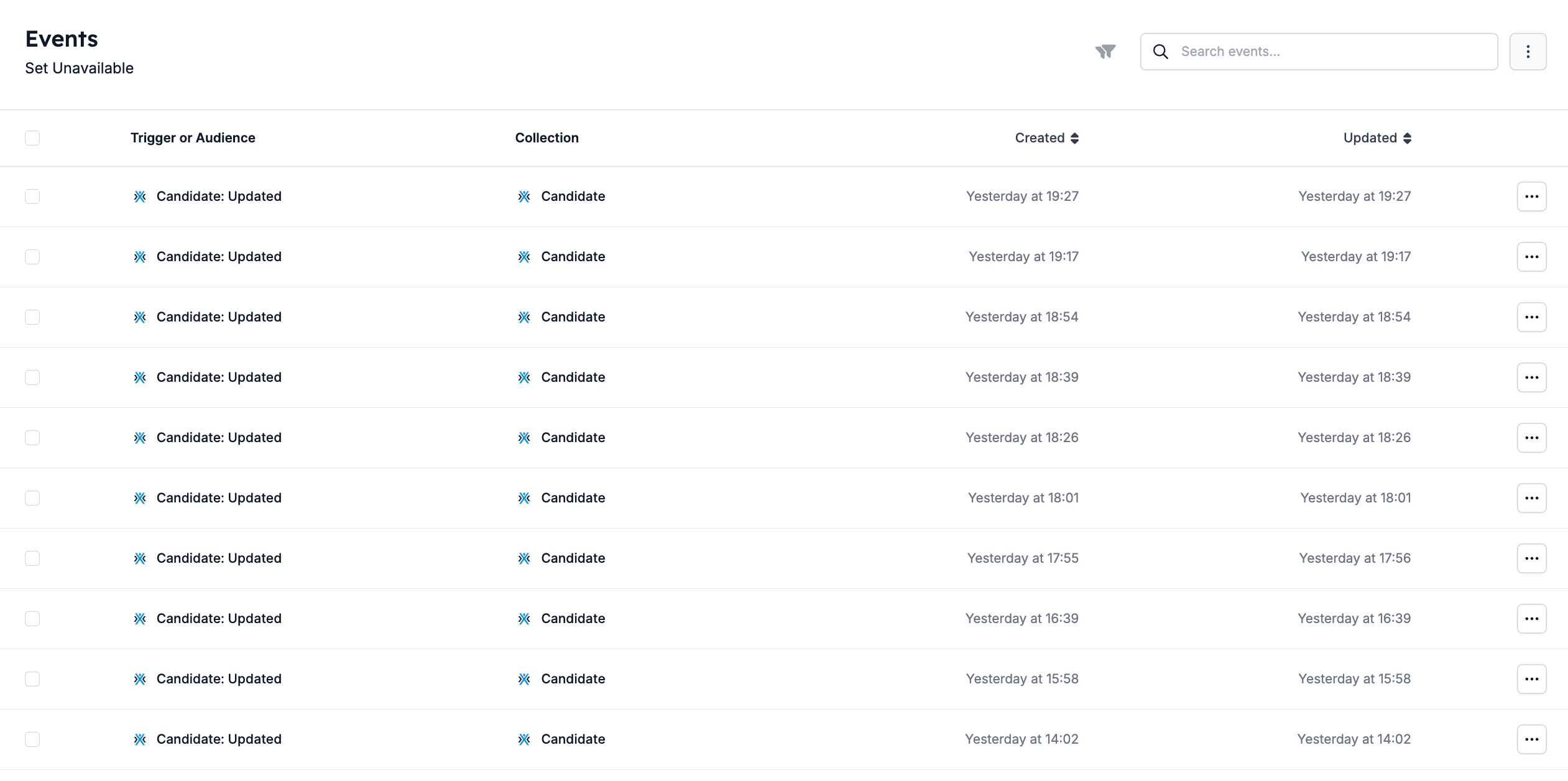
Task: Click Candidate collection text in 18:54 row
Action: point(573,317)
